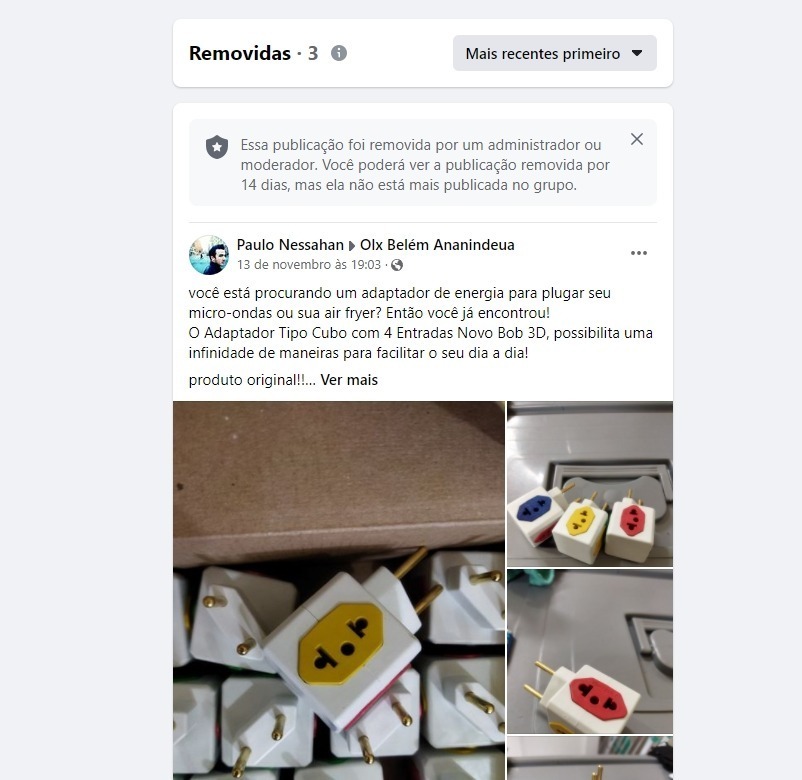
Task: Open the photo with three colored adapters
Action: coord(590,484)
